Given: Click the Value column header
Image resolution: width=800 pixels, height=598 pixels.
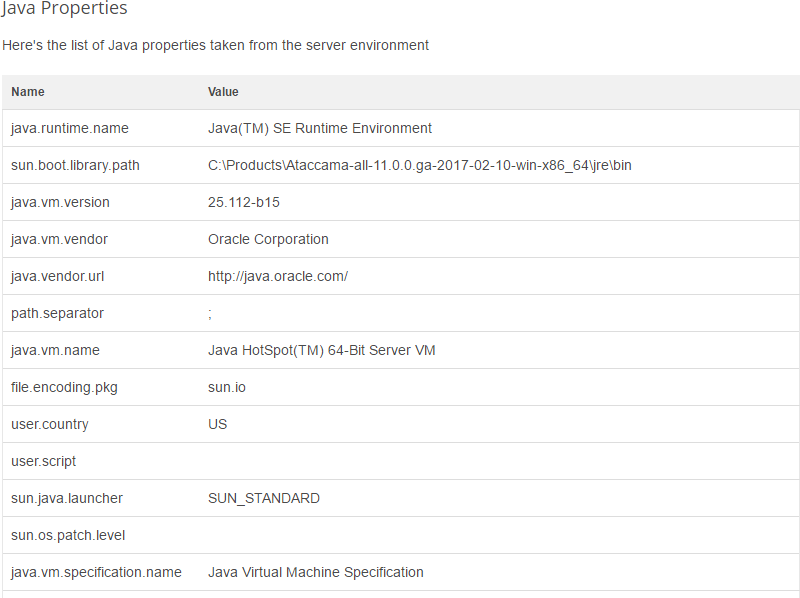Looking at the screenshot, I should 223,92.
